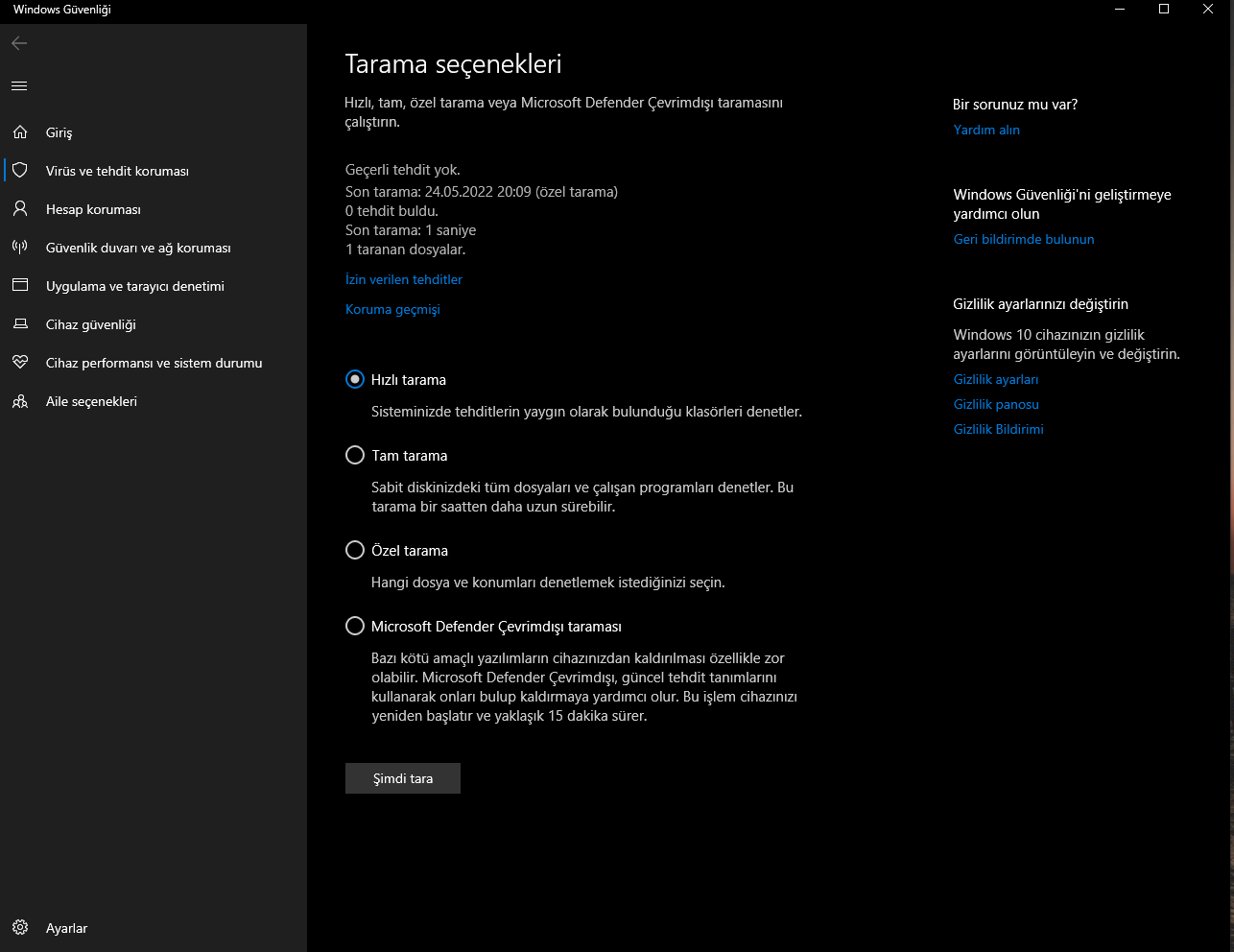Select the Tam tarama radio option
Image resolution: width=1234 pixels, height=952 pixels.
pyautogui.click(x=355, y=456)
